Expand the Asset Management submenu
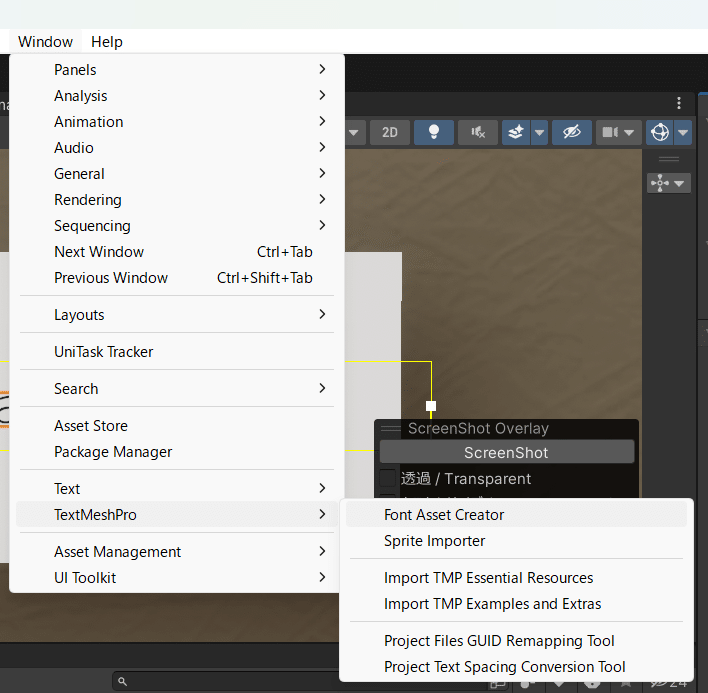708x693 pixels. click(177, 552)
